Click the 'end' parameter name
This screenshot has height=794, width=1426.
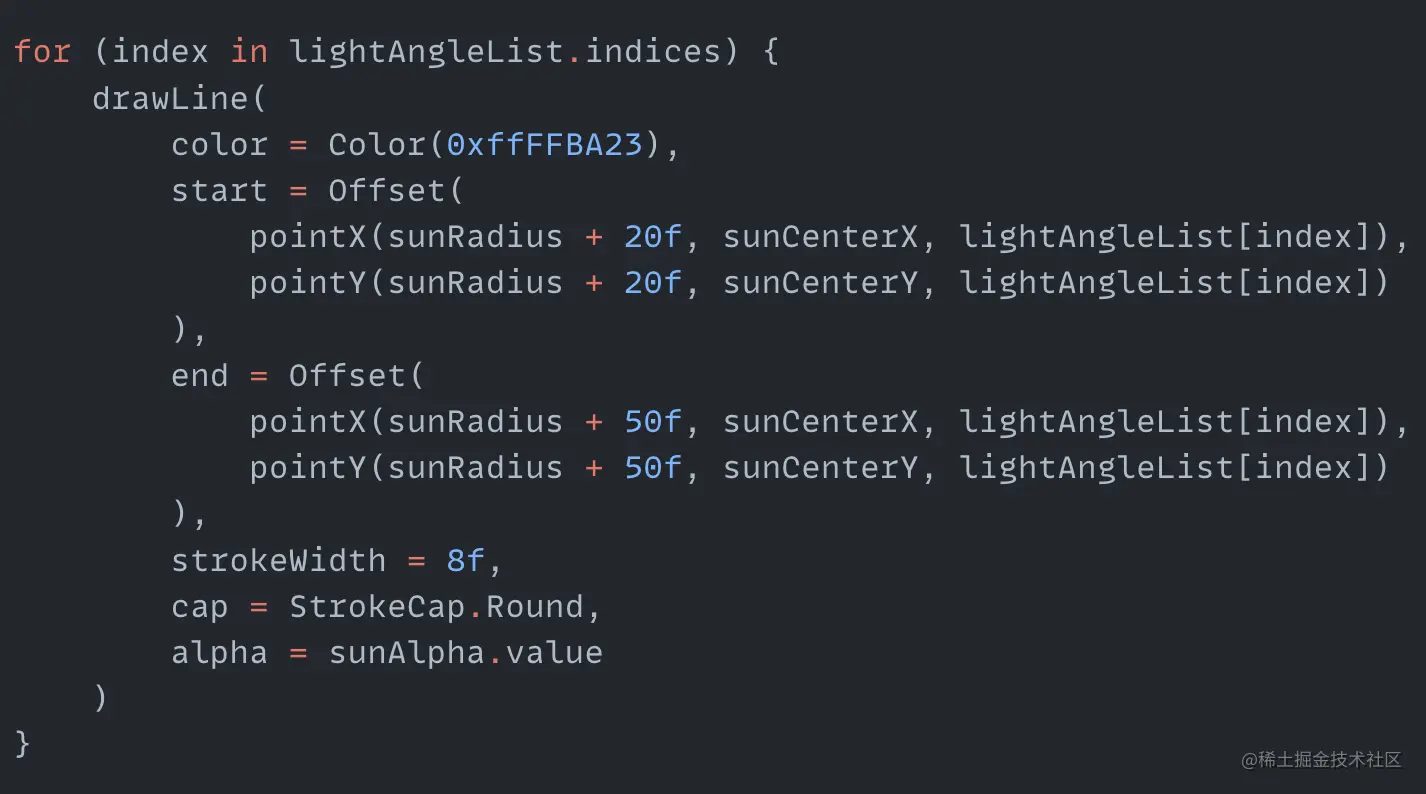coord(200,376)
